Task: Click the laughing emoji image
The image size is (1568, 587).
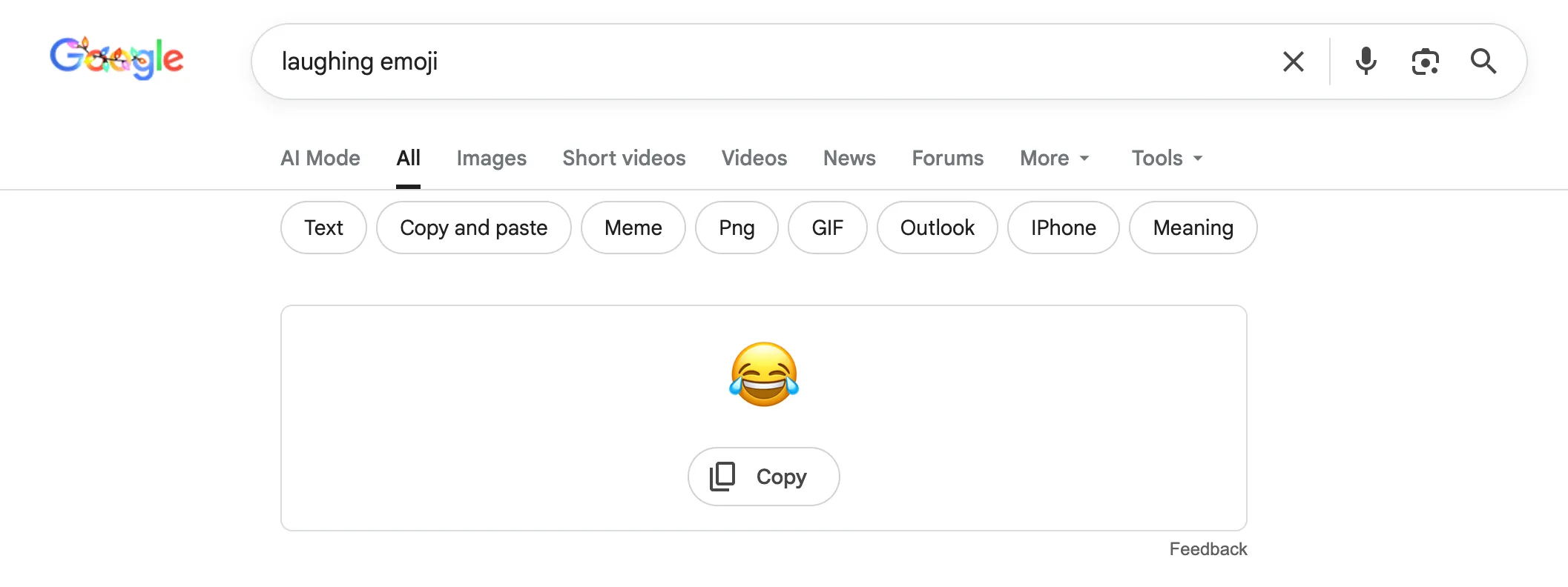Action: pyautogui.click(x=763, y=374)
